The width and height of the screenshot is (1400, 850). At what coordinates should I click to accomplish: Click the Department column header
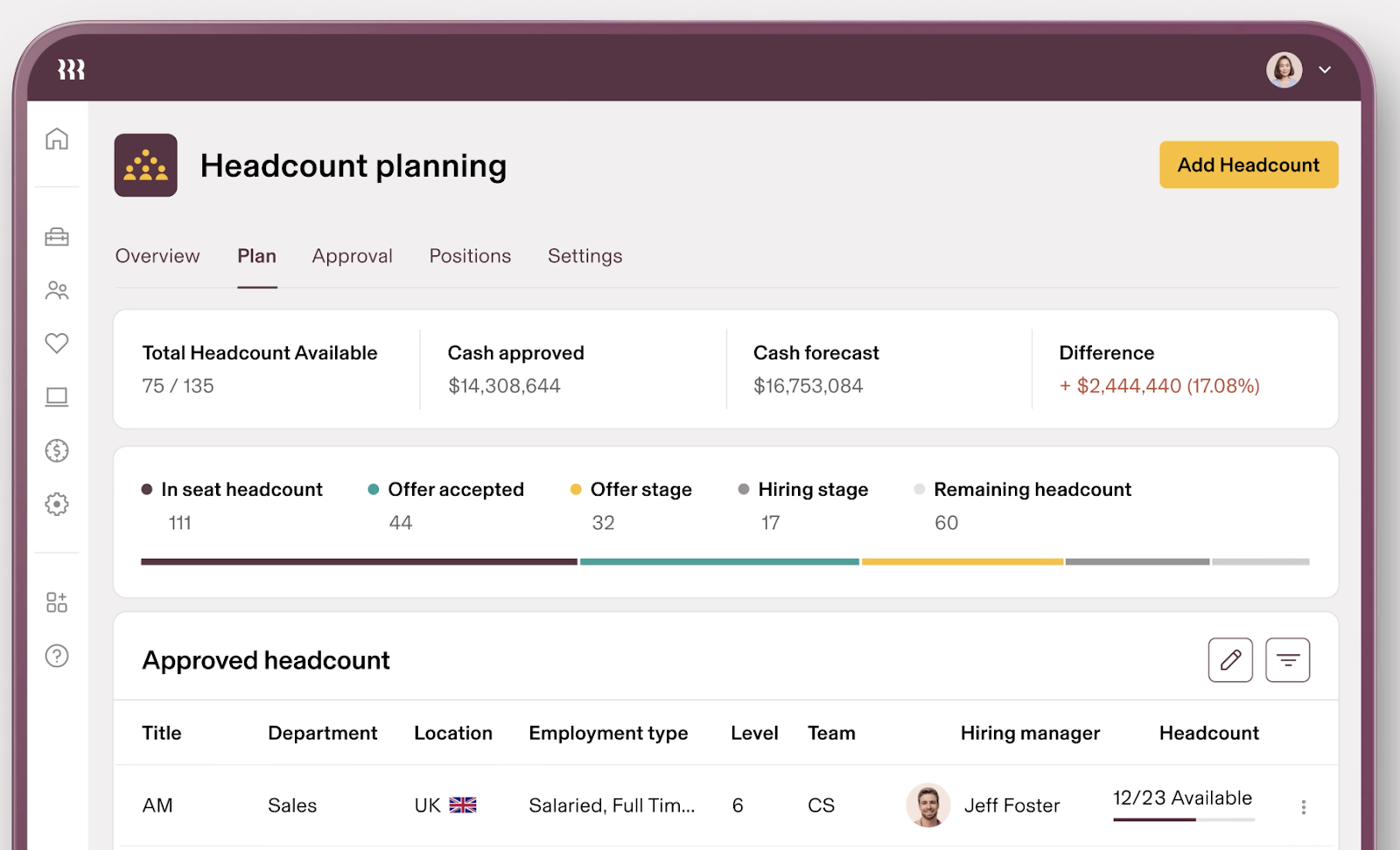coord(323,733)
